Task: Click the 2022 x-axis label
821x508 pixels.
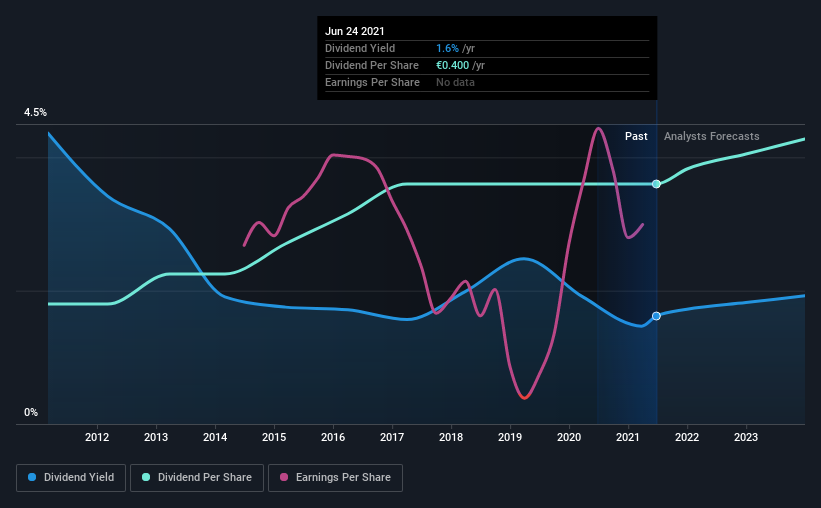Action: pos(687,437)
